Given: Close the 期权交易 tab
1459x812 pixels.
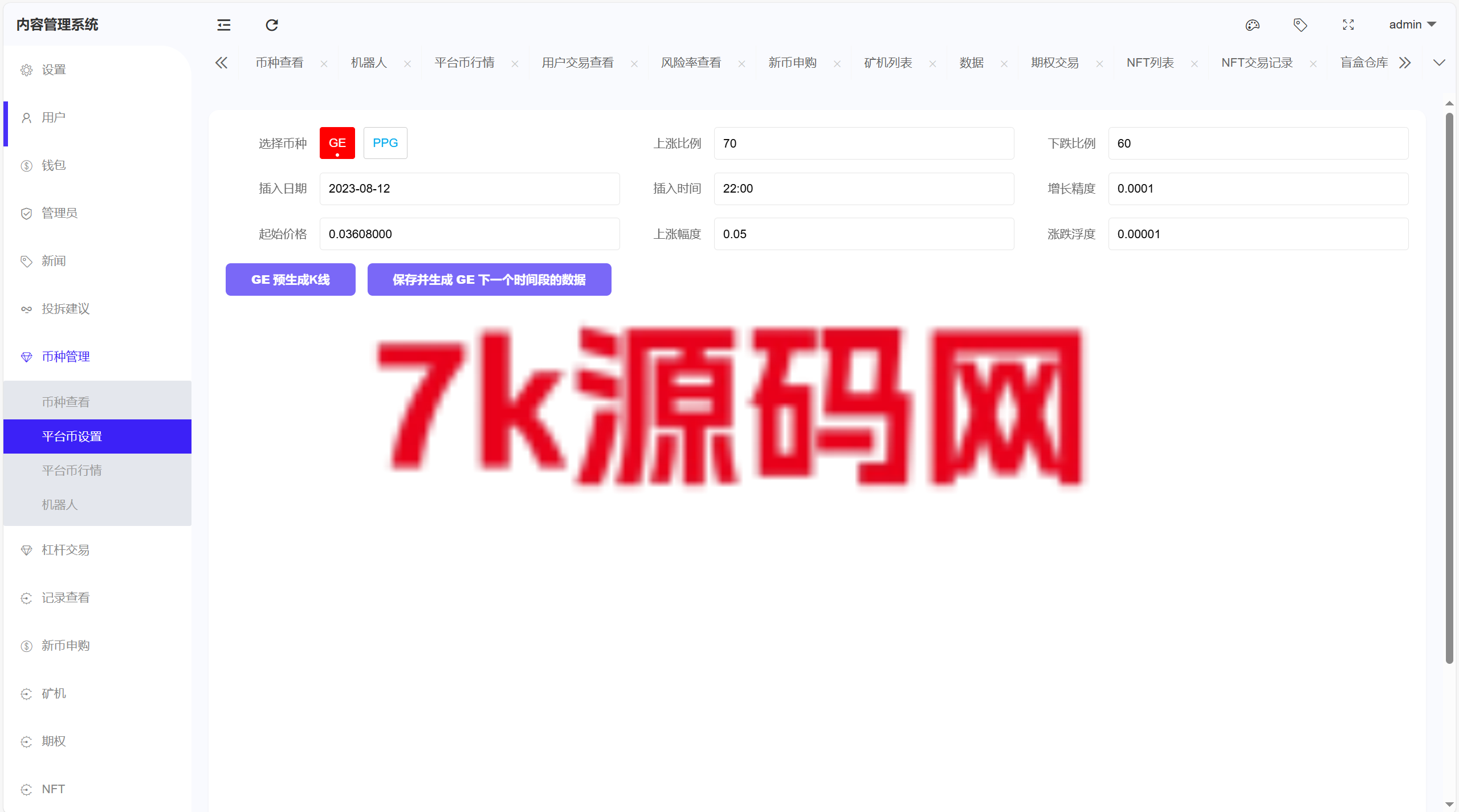Looking at the screenshot, I should 1099,64.
